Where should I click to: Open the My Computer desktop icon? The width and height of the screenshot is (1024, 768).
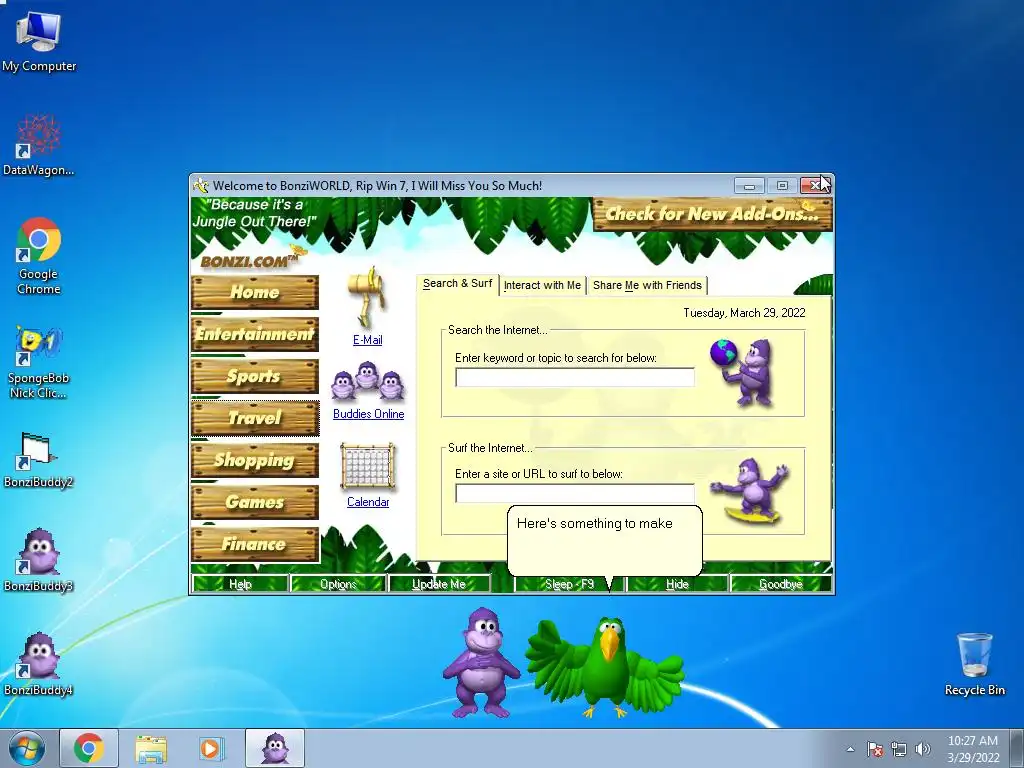click(x=39, y=40)
